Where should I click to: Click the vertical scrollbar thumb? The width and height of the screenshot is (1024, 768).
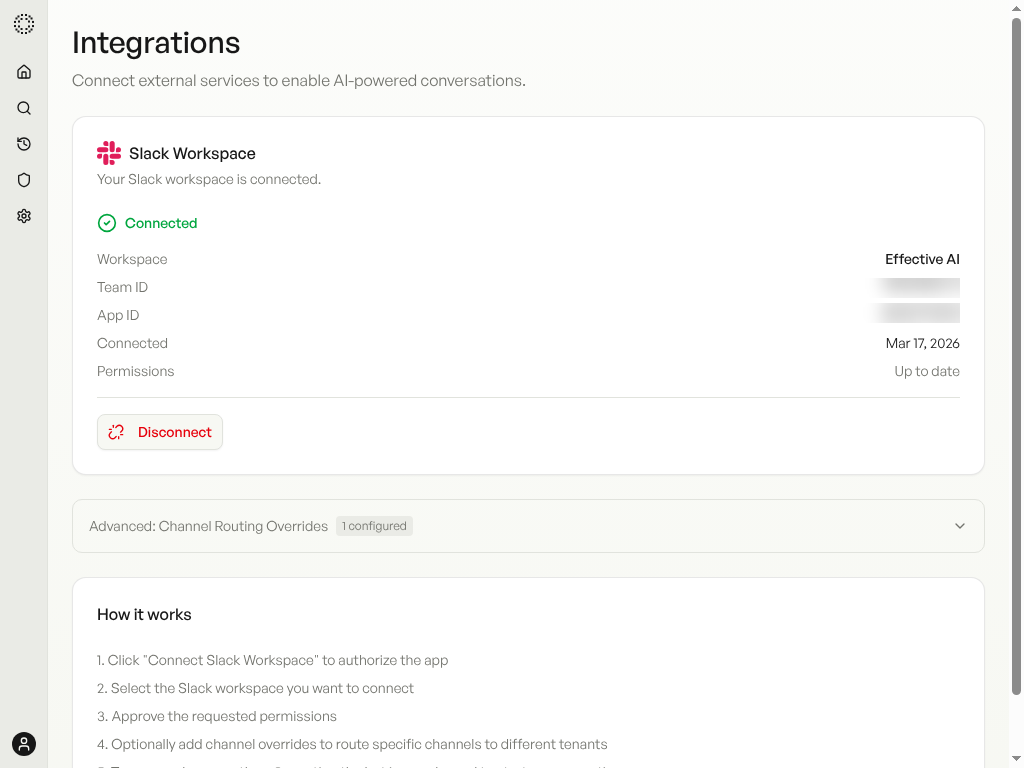pyautogui.click(x=1016, y=356)
